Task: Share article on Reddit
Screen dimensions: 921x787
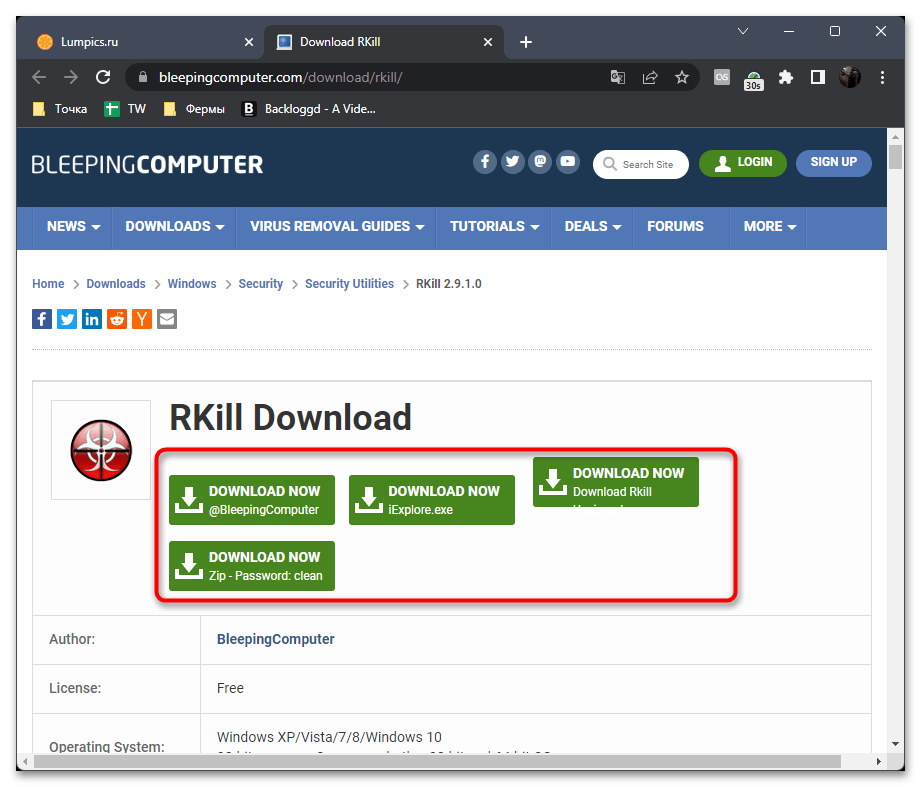Action: [117, 319]
